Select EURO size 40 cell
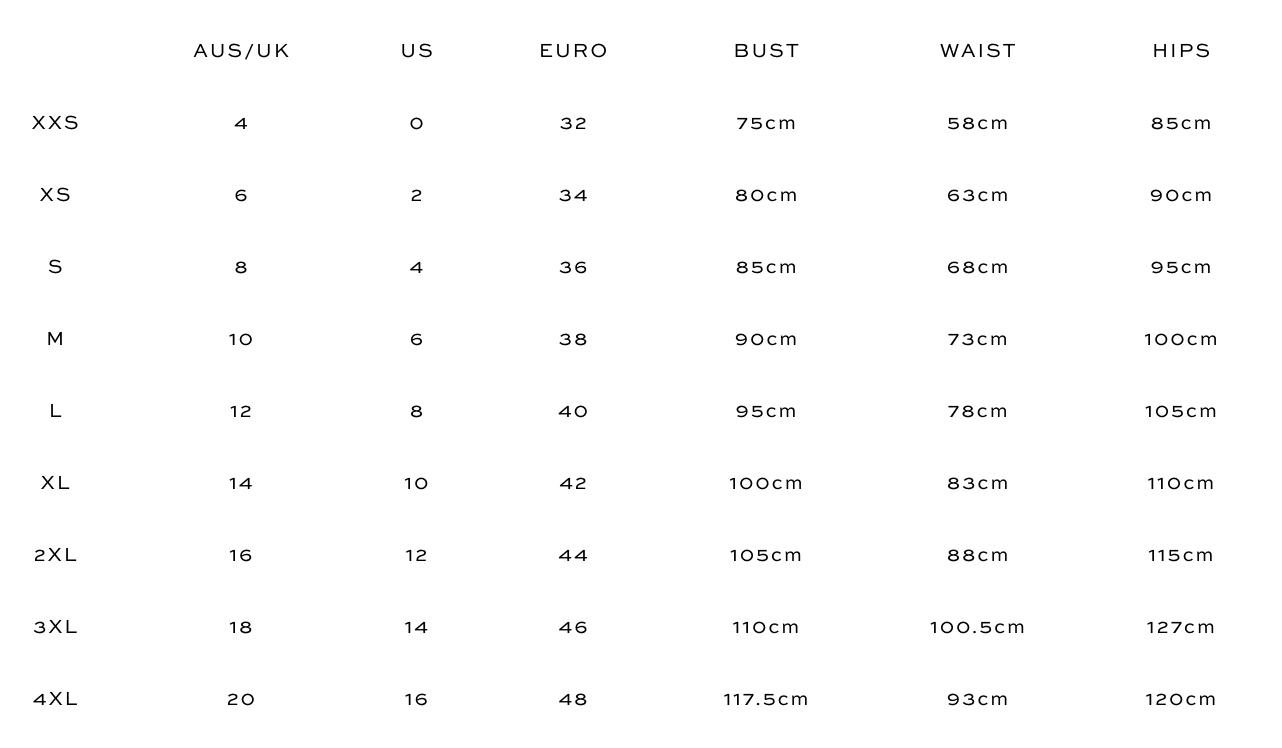This screenshot has width=1282, height=748. tap(573, 411)
